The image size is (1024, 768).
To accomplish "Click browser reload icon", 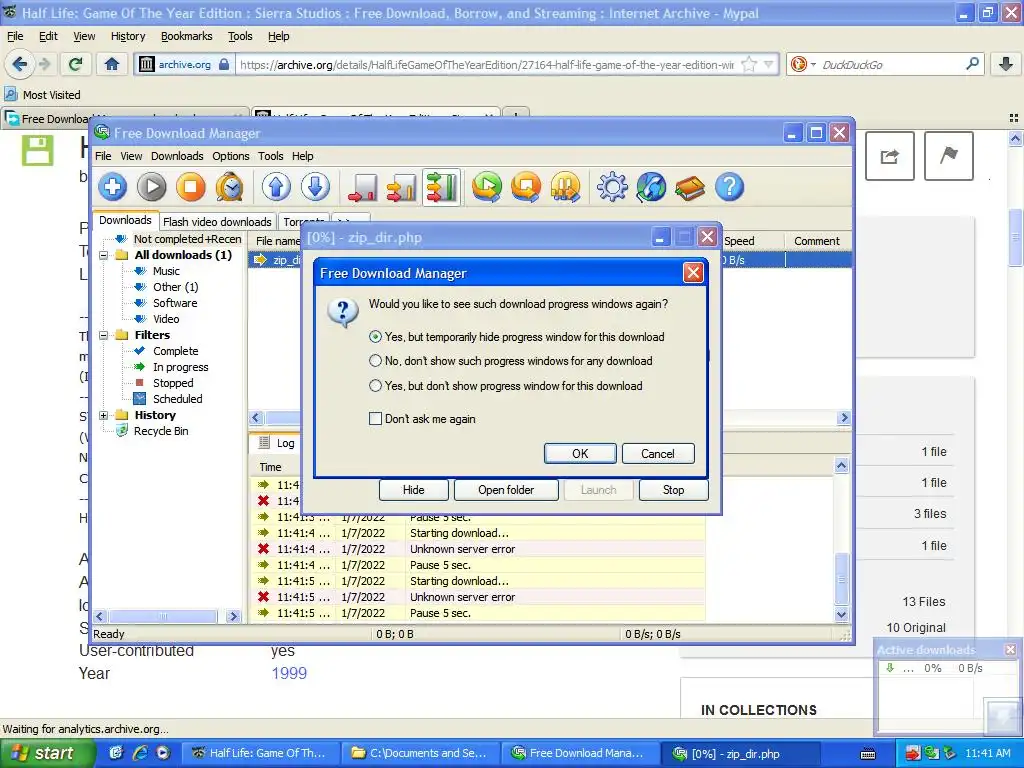I will tap(75, 64).
